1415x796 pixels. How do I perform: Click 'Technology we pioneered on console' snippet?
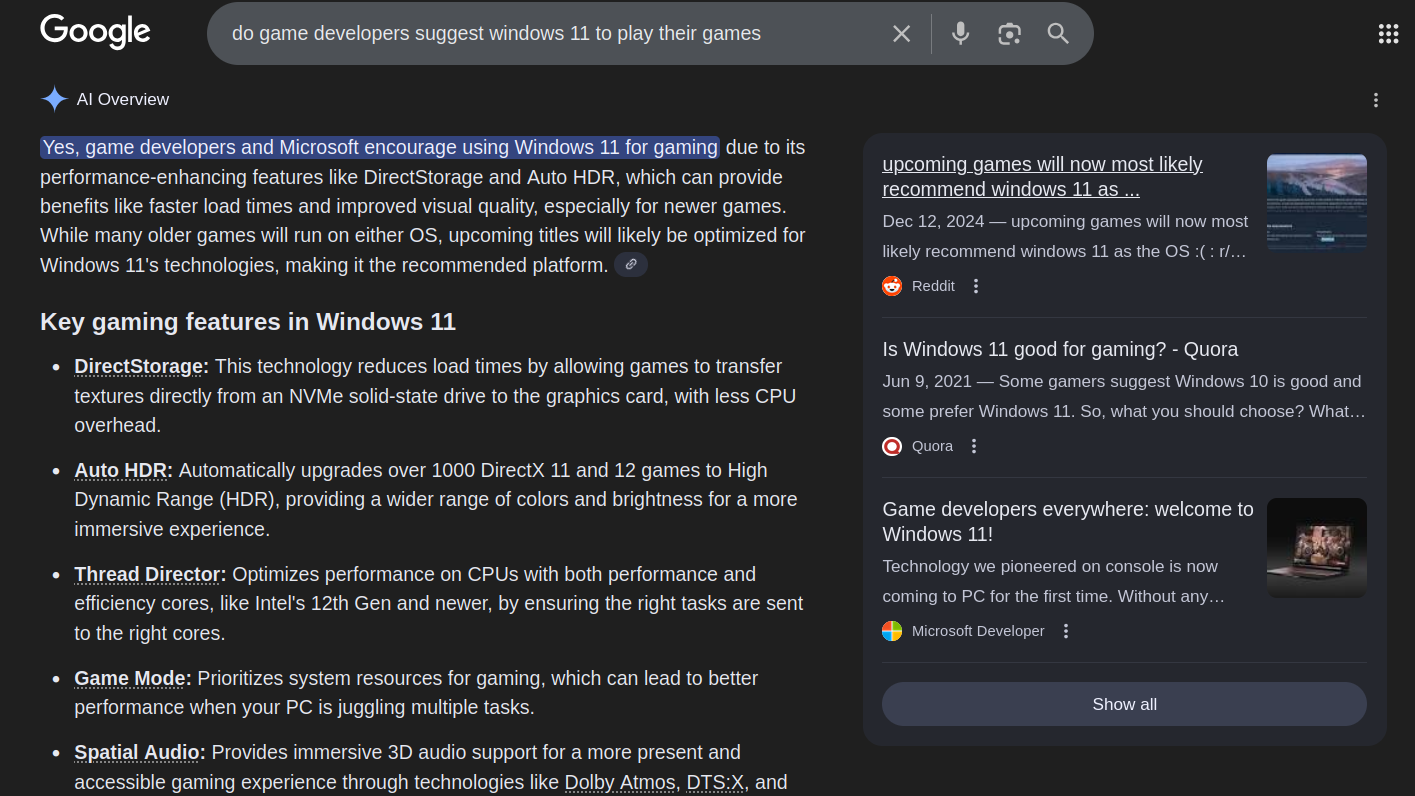1053,581
